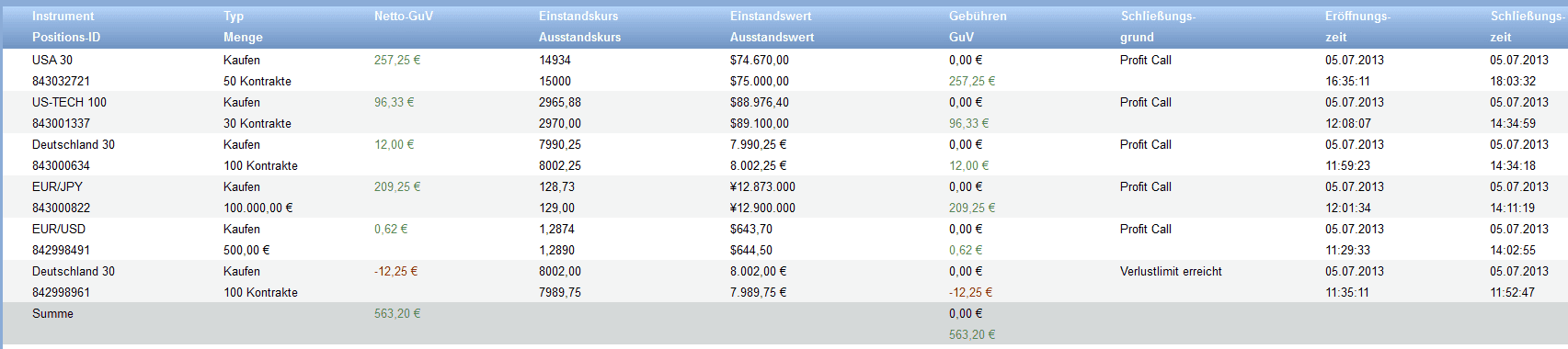This screenshot has width=1568, height=349.
Task: Click the Typ column header
Action: [x=234, y=17]
